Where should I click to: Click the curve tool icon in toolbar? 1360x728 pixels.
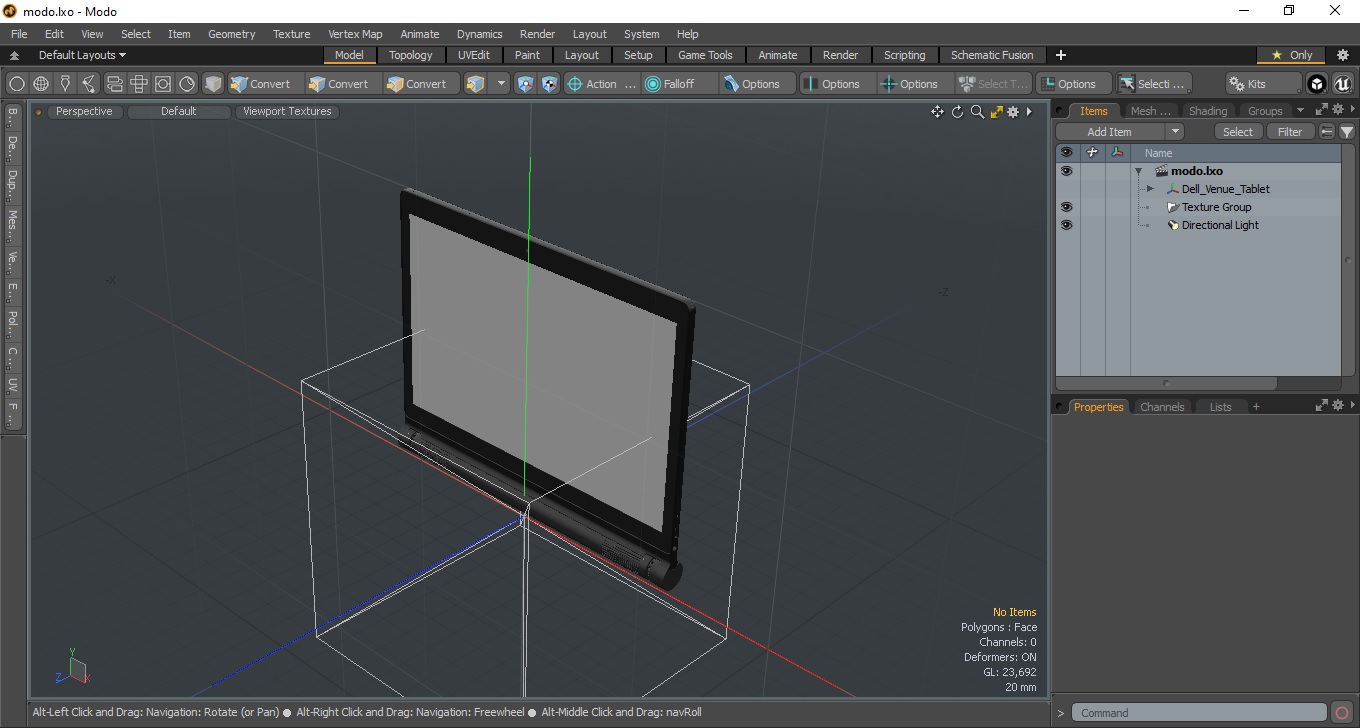[x=89, y=84]
